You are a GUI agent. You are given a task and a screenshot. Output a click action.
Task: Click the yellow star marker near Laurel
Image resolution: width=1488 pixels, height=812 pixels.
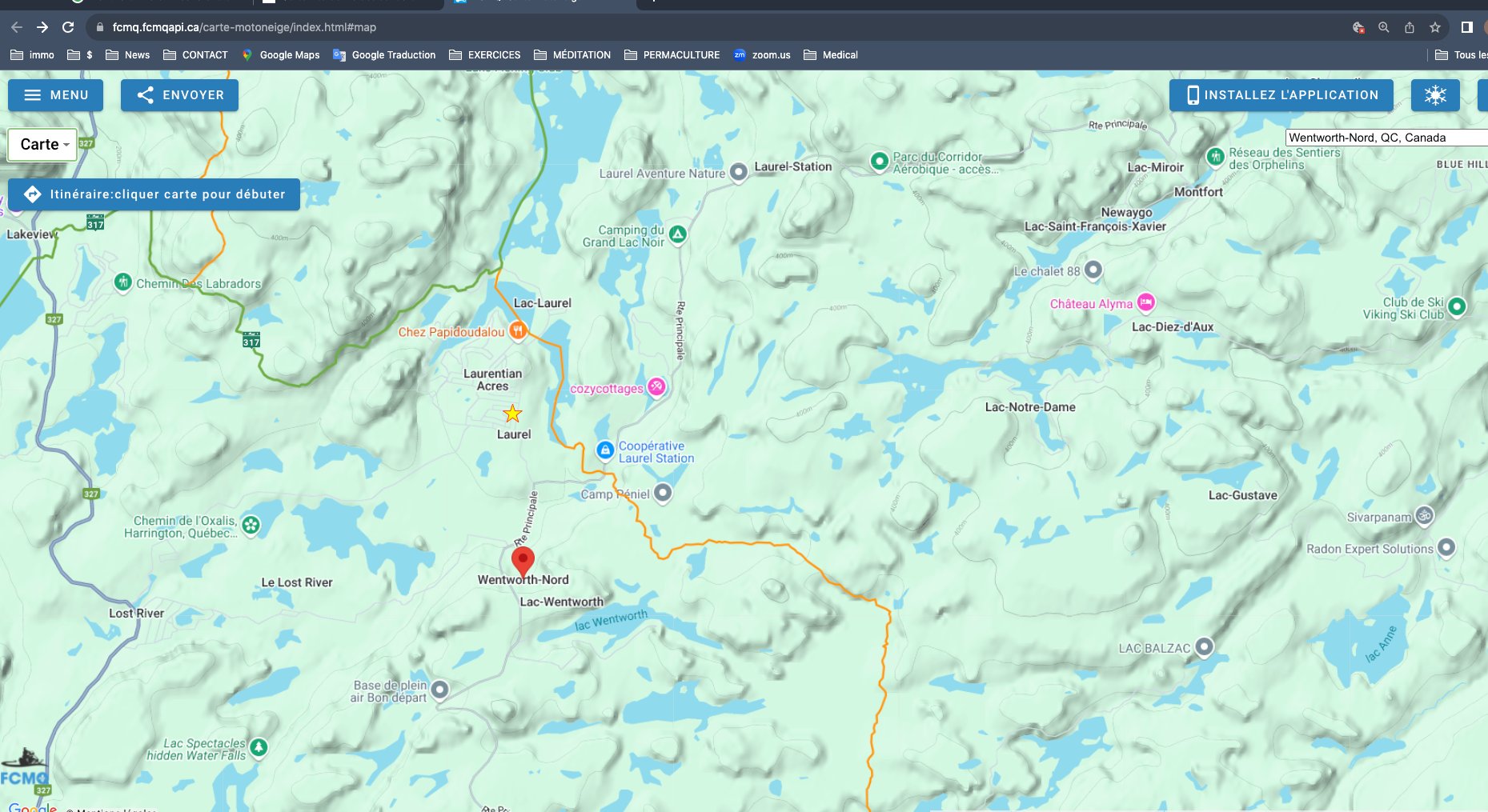[x=512, y=414]
